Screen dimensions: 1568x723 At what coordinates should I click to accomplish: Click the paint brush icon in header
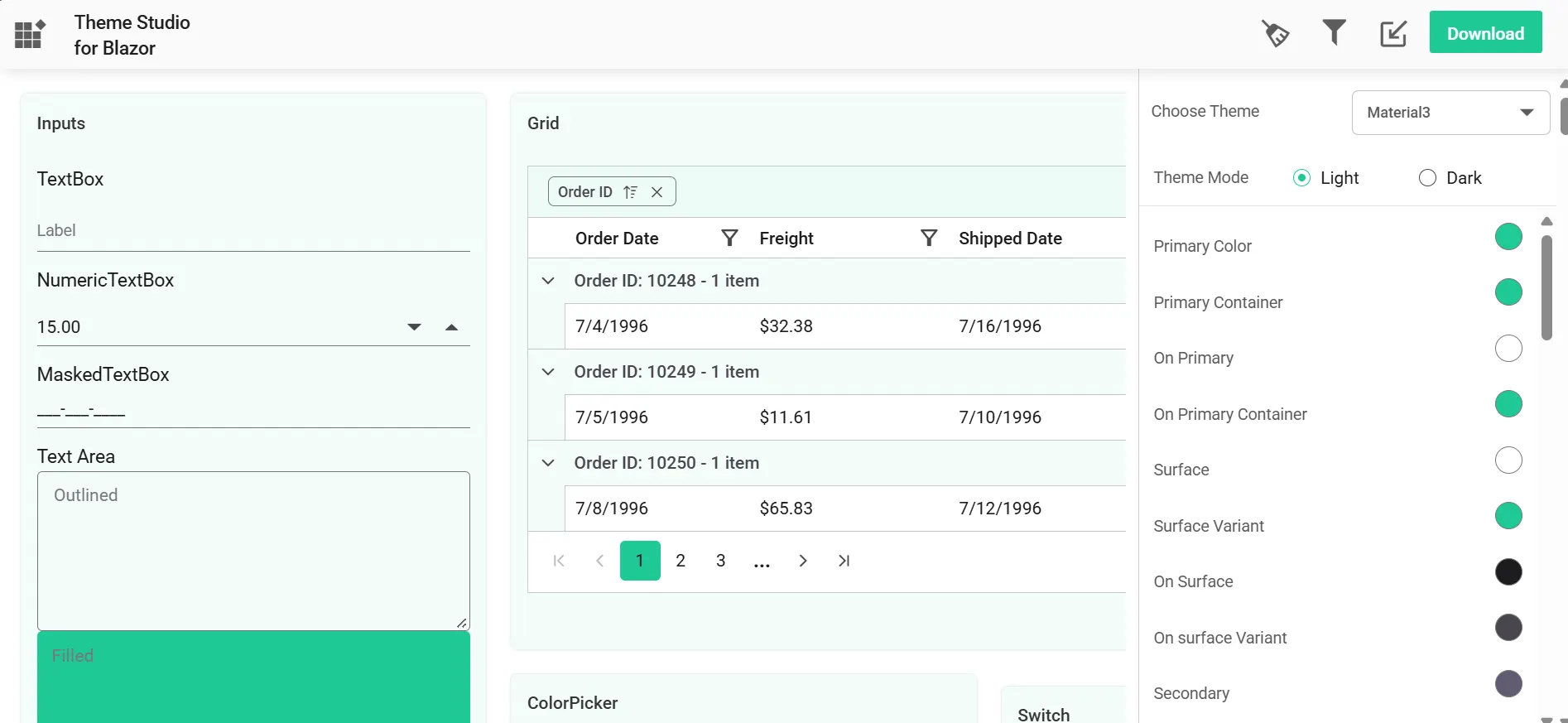(x=1275, y=34)
